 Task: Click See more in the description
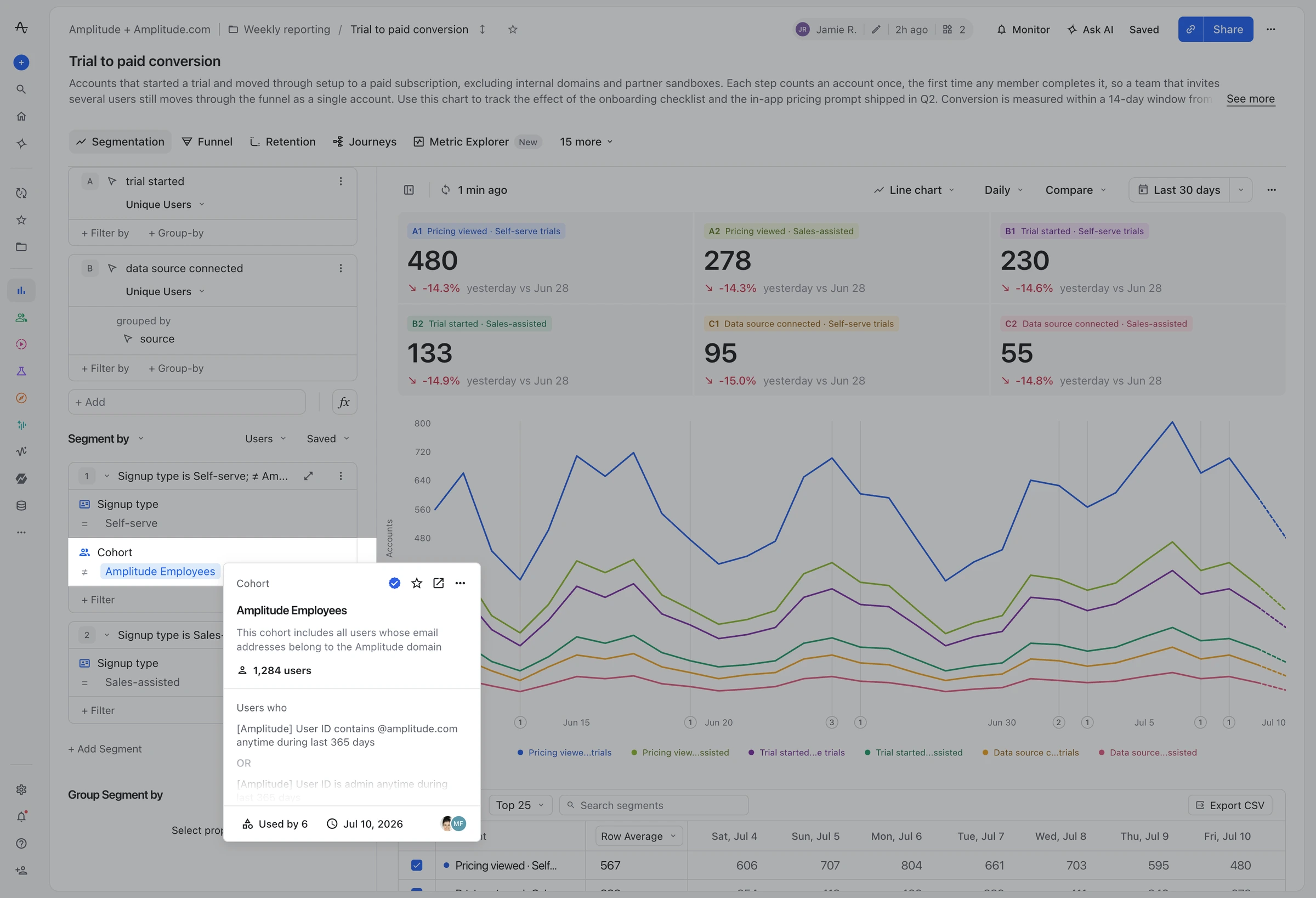1250,99
